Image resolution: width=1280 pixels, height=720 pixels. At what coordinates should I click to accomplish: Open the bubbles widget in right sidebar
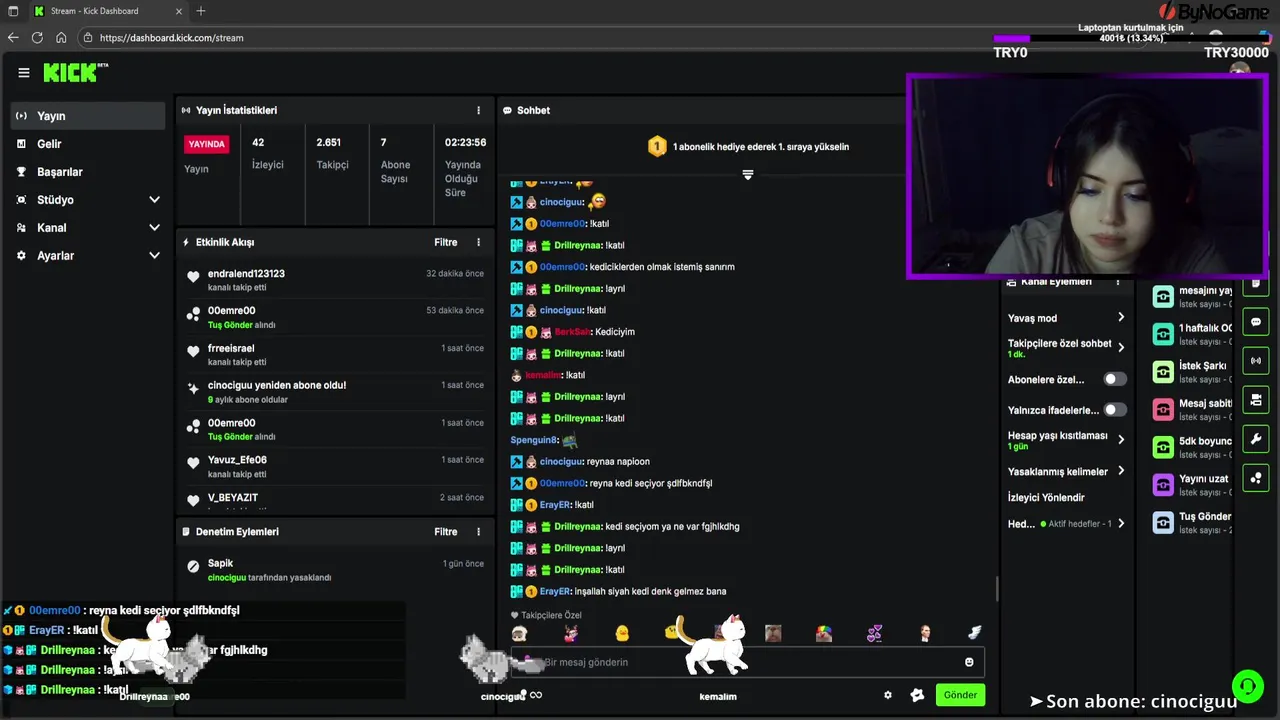click(1256, 478)
